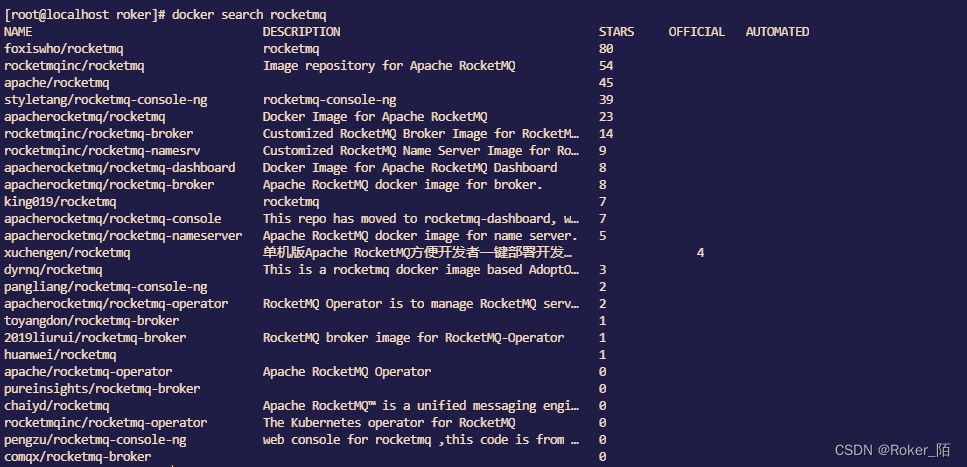
Task: Click the huanwei/rocketmq image name
Action: (x=60, y=355)
